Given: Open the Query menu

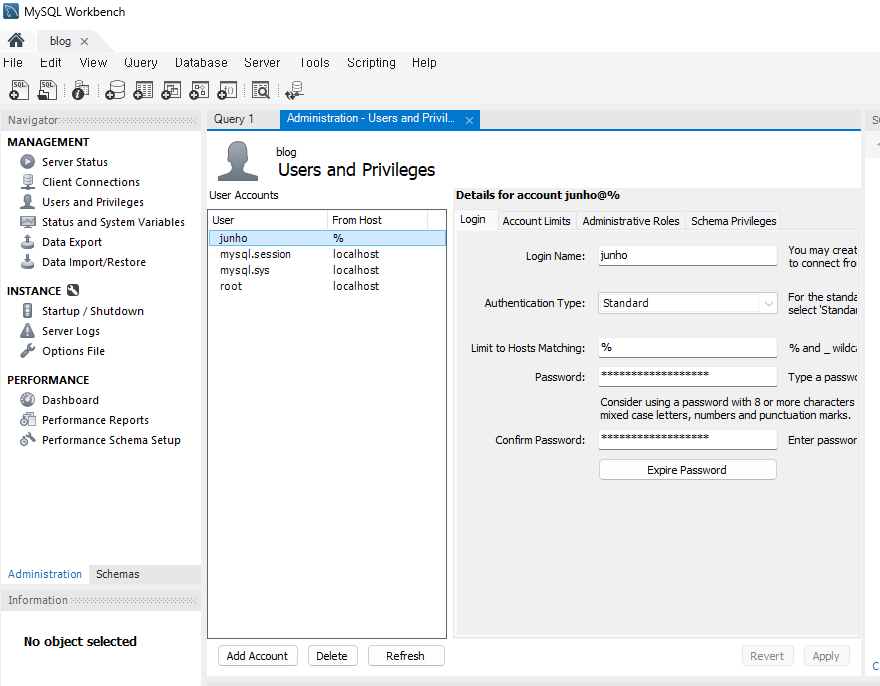Looking at the screenshot, I should point(140,63).
